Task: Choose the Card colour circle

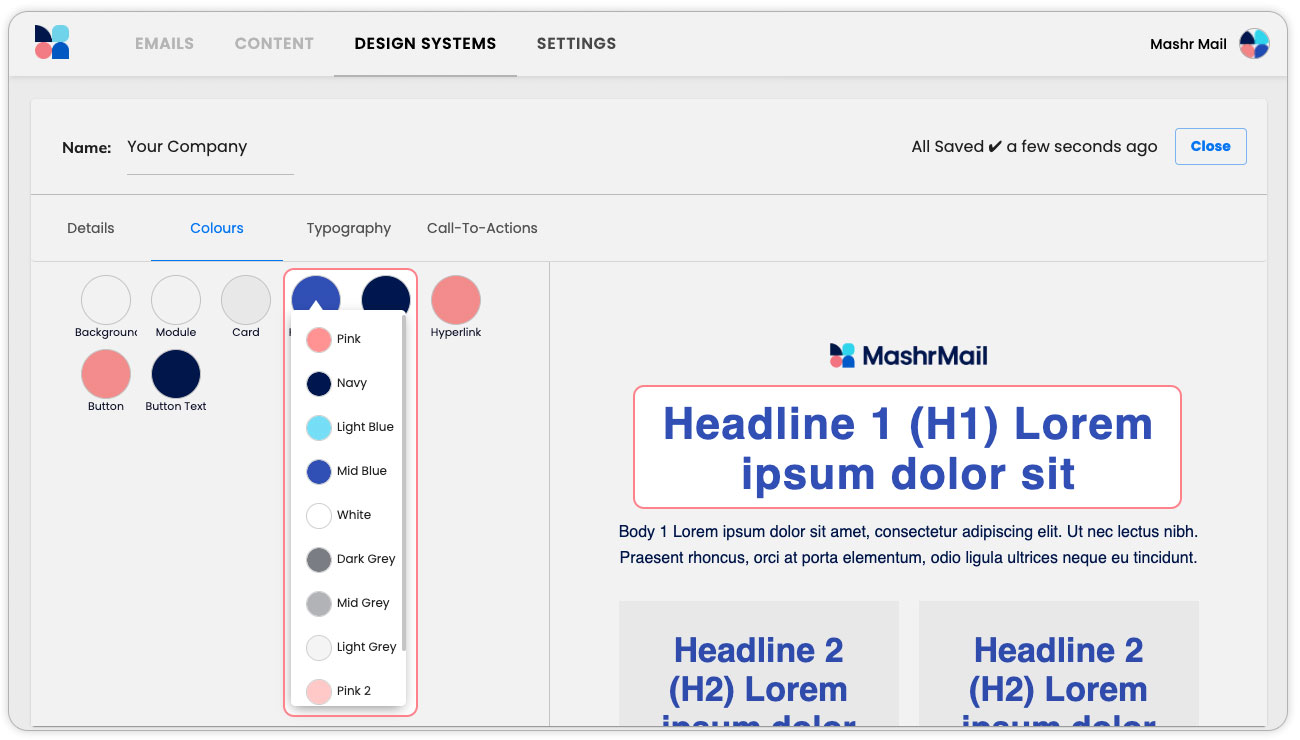Action: point(246,300)
